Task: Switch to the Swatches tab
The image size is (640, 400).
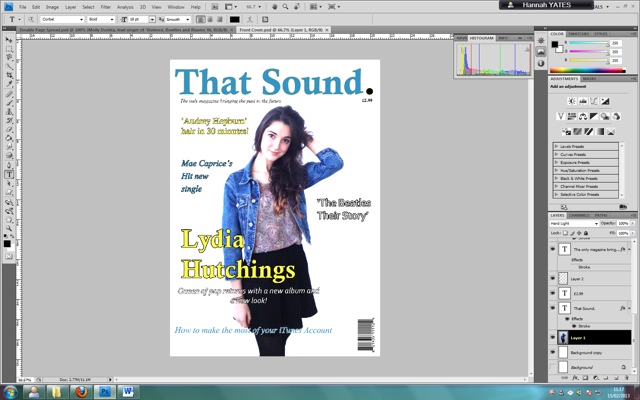Action: tap(579, 34)
